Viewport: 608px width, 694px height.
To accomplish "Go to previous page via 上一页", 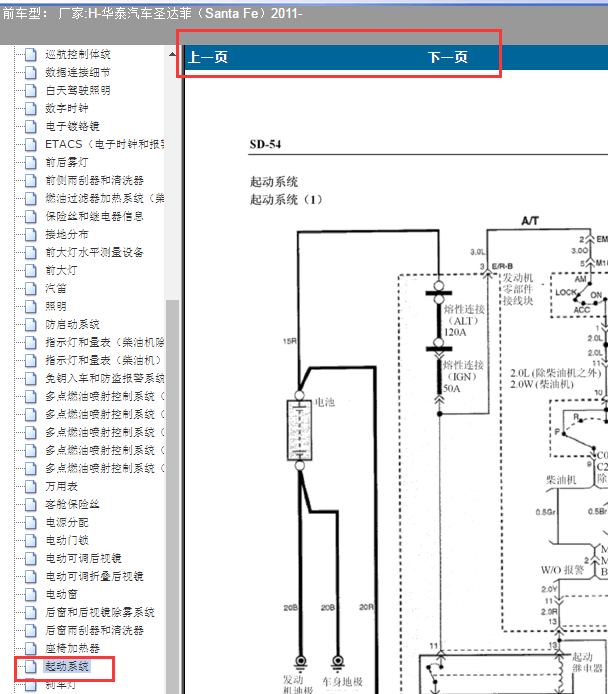I will (x=208, y=57).
